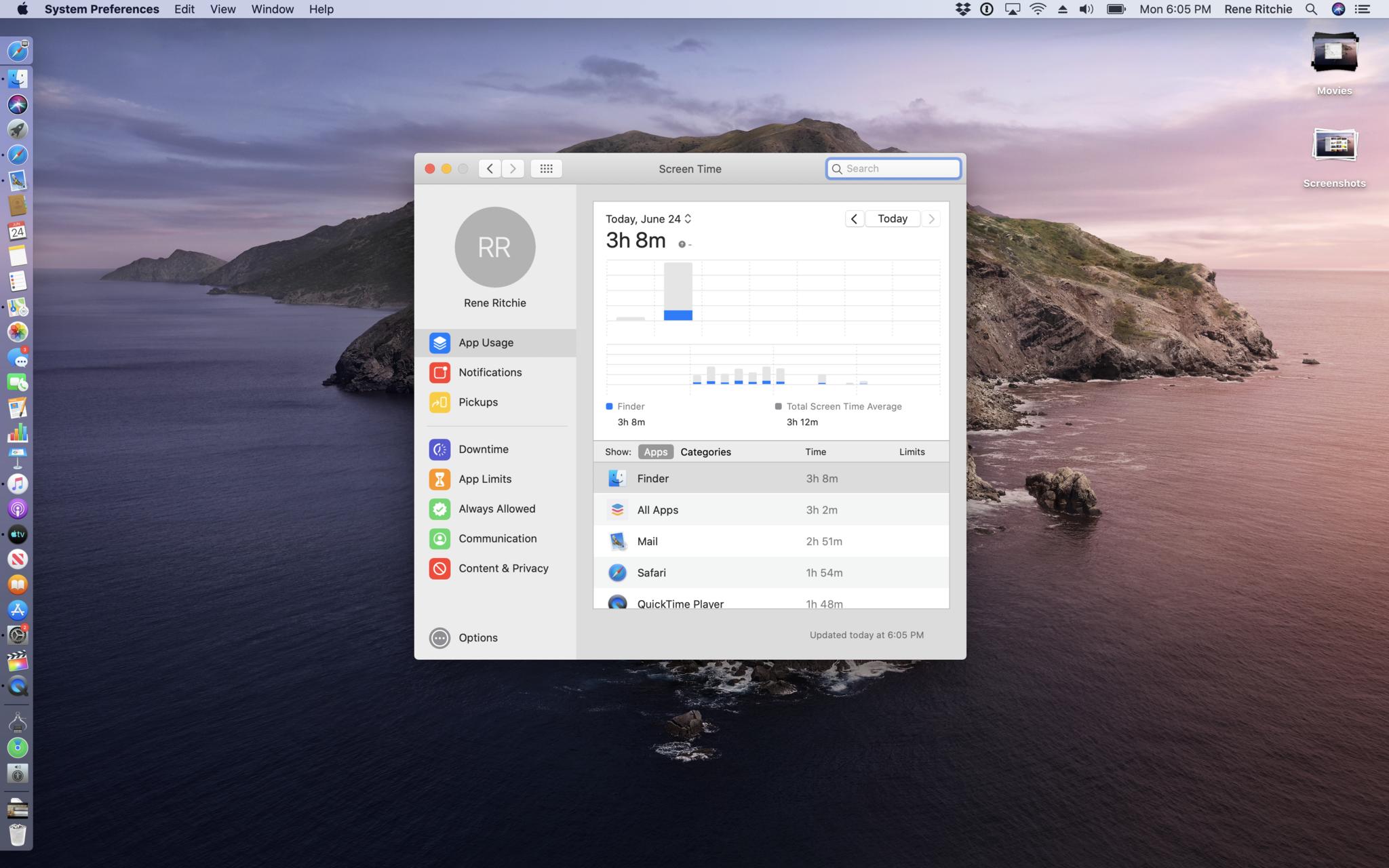The image size is (1389, 868).
Task: Open Notifications settings in Screen Time
Action: tap(490, 372)
